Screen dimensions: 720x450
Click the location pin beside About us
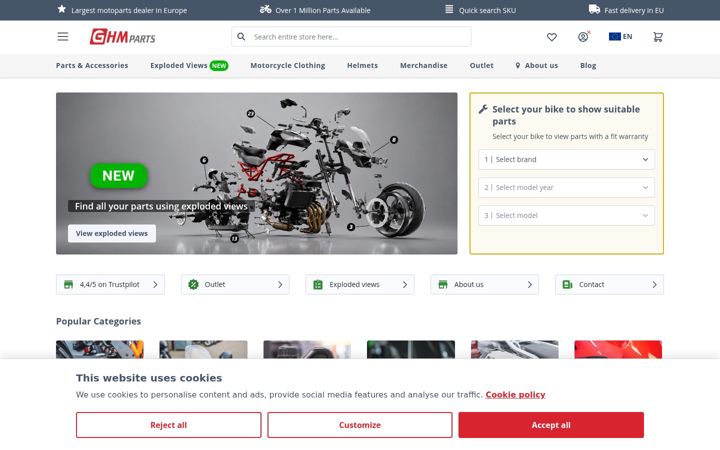[518, 66]
